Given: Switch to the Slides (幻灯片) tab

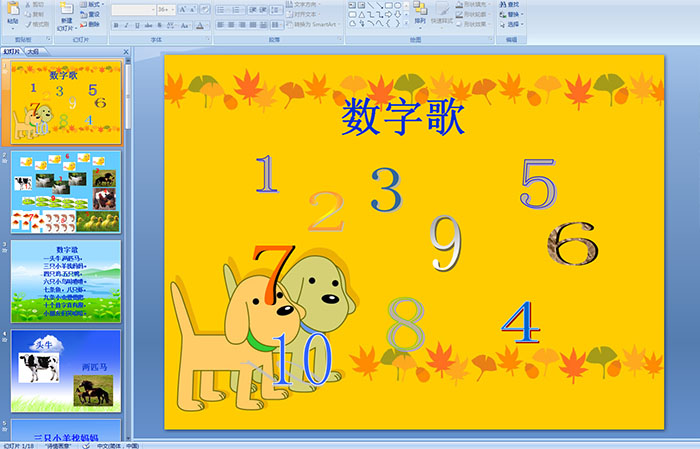Looking at the screenshot, I should pos(11,51).
